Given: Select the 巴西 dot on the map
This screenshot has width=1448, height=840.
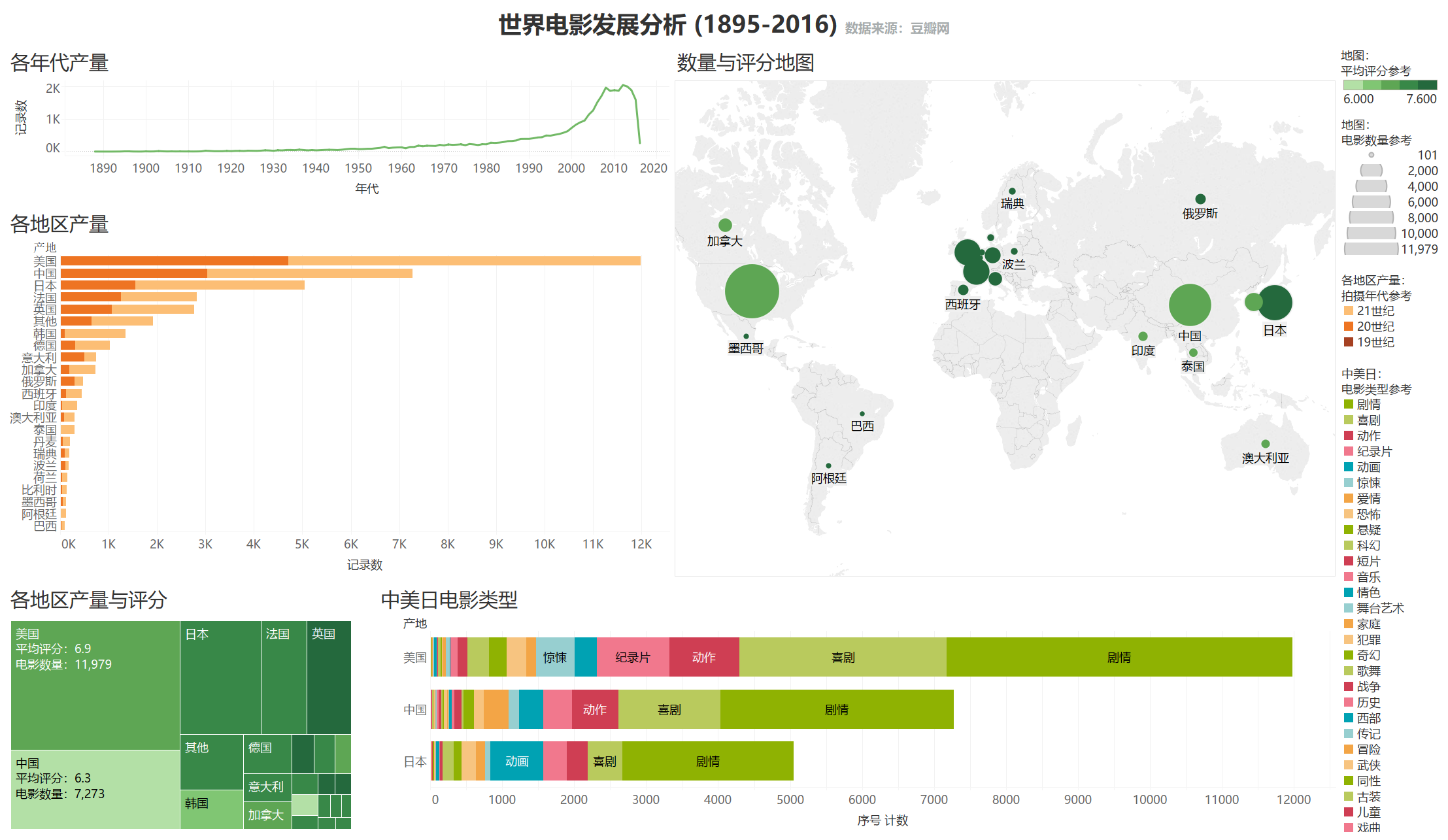Looking at the screenshot, I should [862, 414].
